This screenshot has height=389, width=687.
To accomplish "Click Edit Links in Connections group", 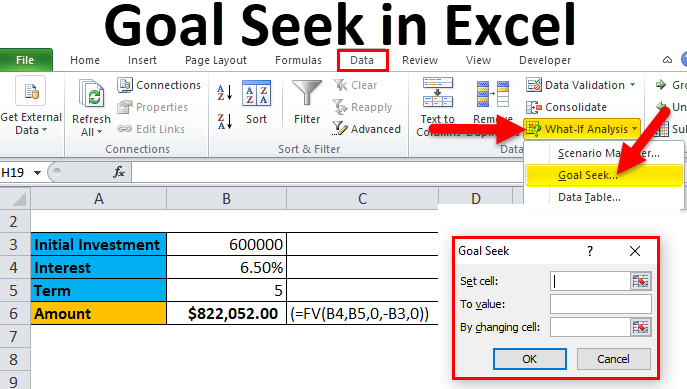I will [151, 129].
